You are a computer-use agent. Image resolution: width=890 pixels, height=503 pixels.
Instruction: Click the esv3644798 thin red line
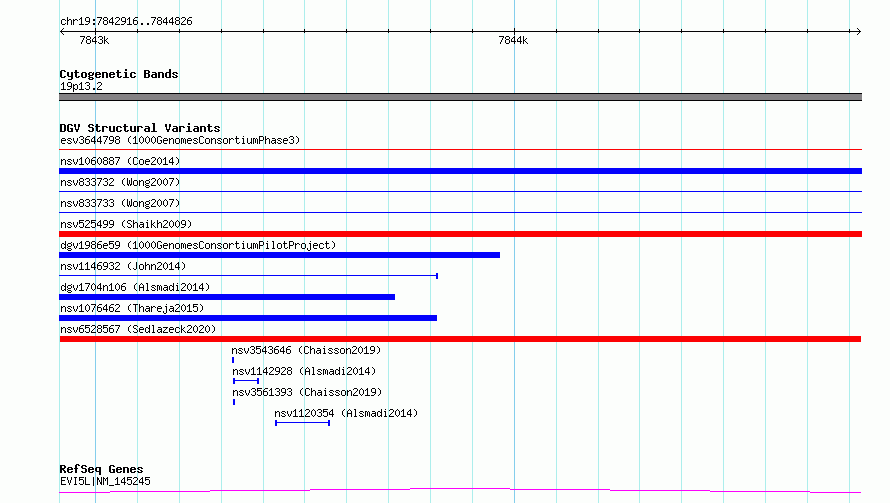460,150
